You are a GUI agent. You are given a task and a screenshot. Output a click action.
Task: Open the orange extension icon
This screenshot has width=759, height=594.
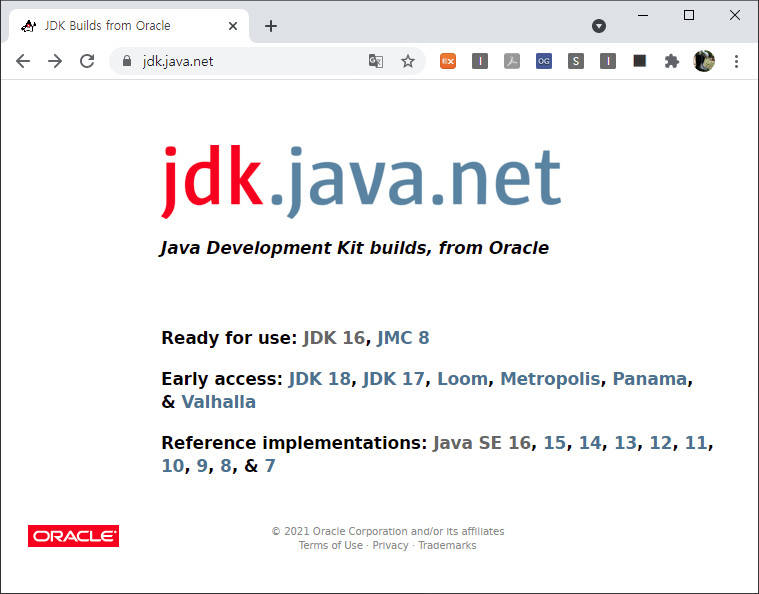[x=448, y=61]
